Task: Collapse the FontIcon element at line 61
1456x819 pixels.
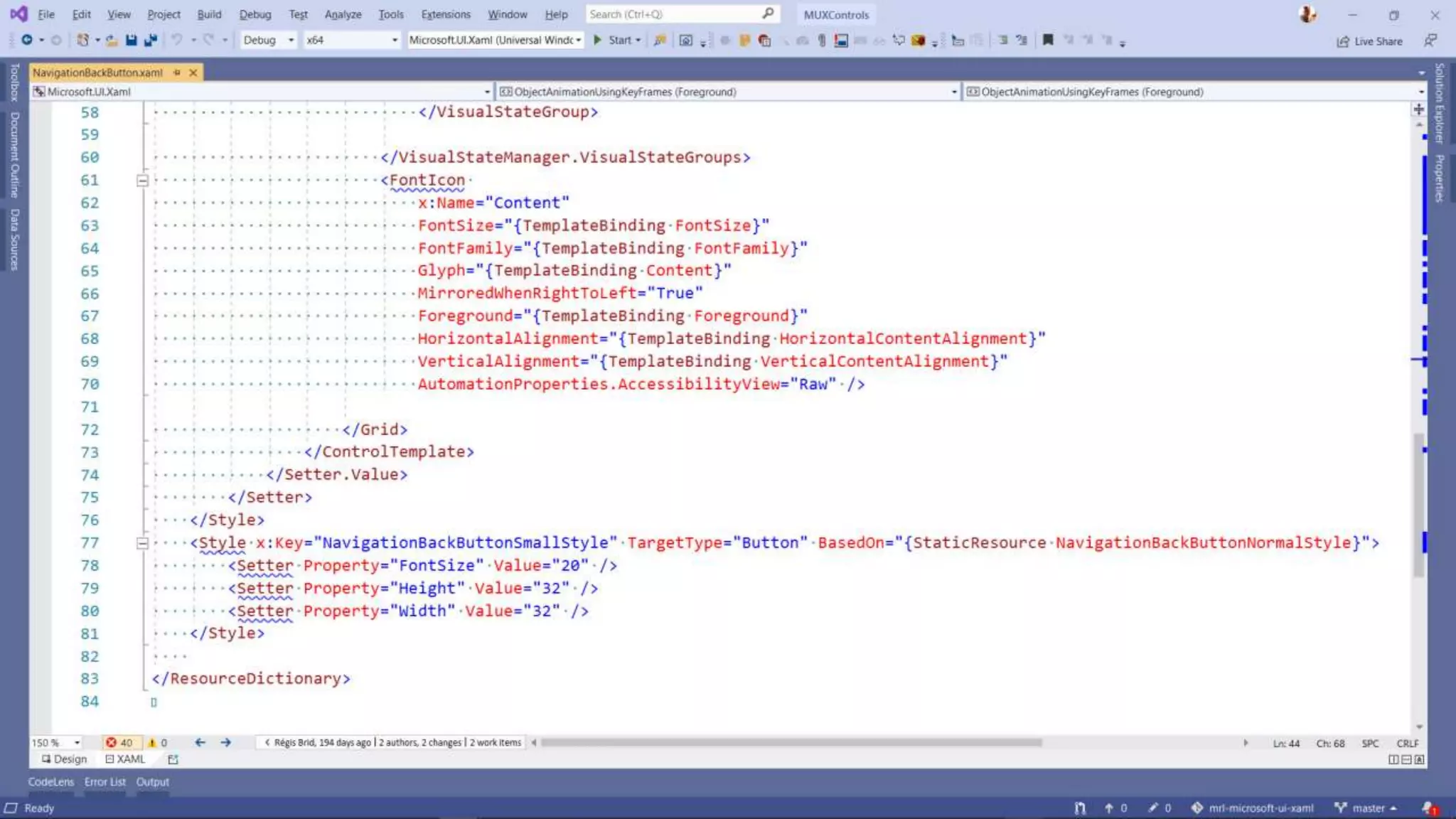Action: click(x=142, y=181)
